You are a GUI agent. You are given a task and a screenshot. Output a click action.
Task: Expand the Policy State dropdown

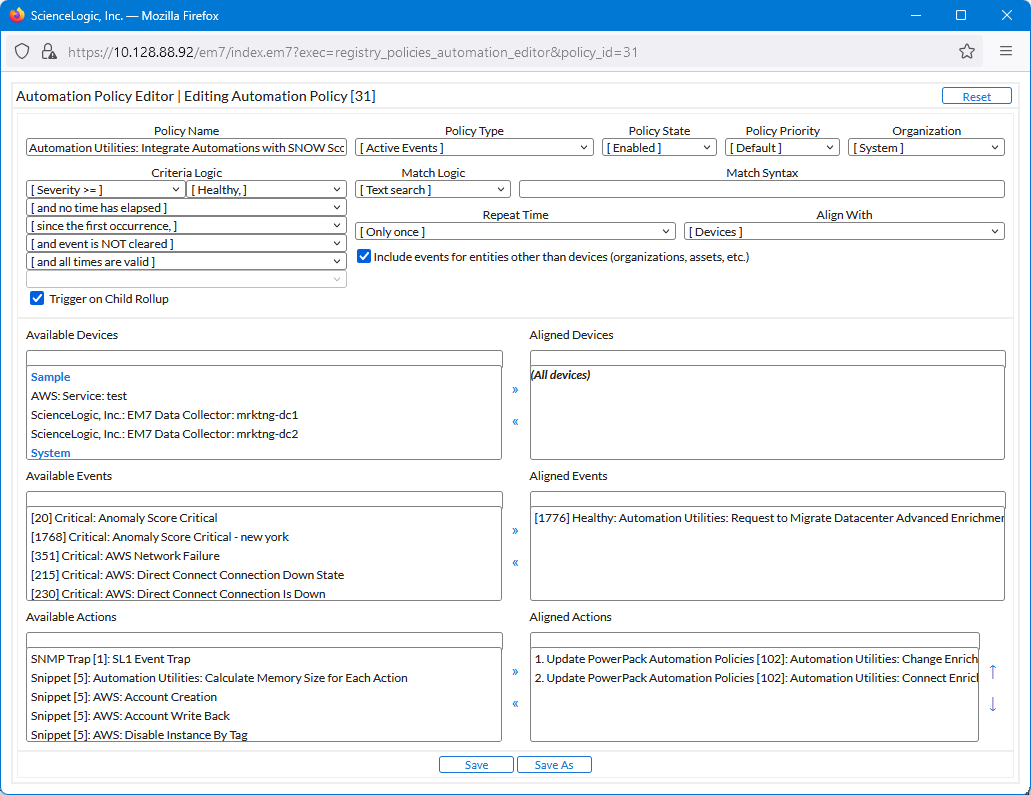point(659,148)
